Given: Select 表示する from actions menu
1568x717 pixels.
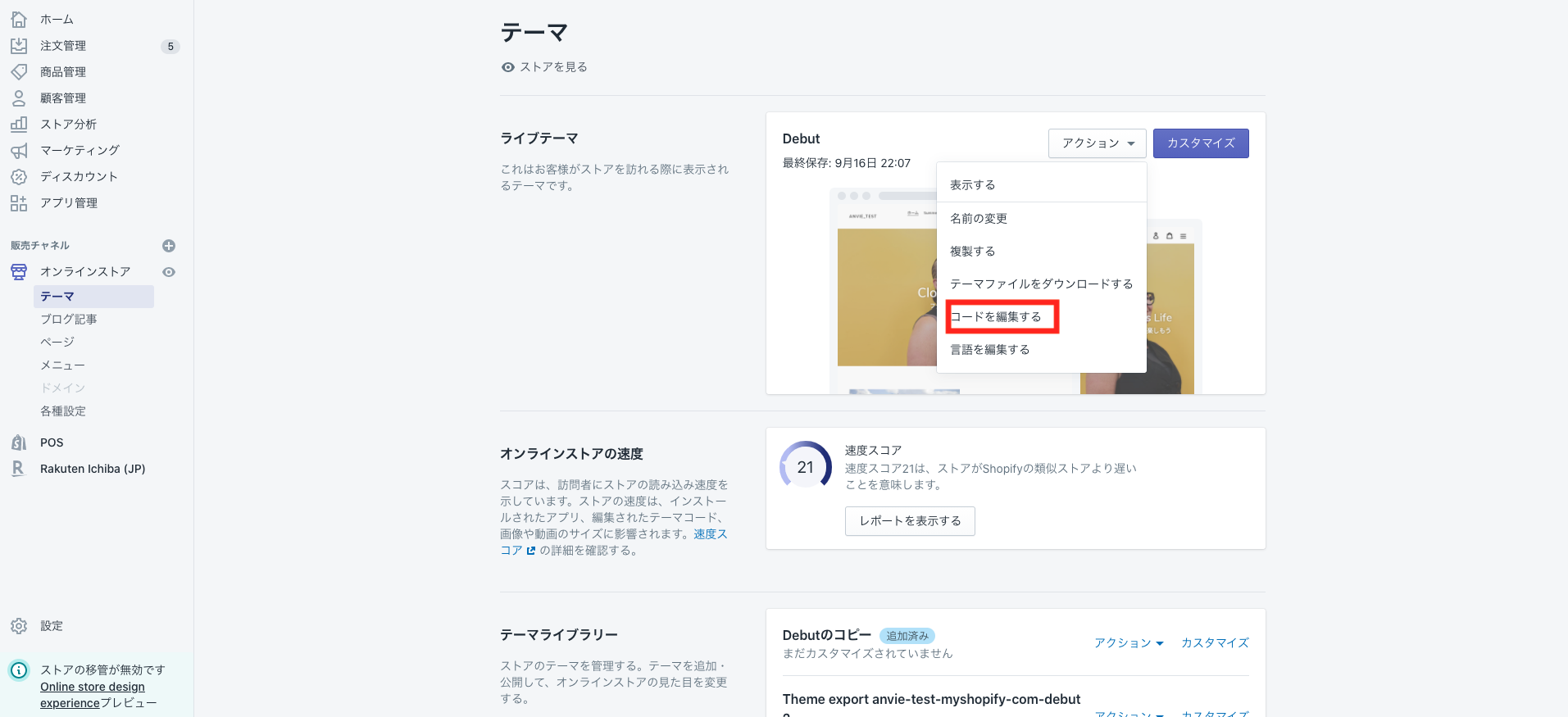Looking at the screenshot, I should tap(1041, 185).
